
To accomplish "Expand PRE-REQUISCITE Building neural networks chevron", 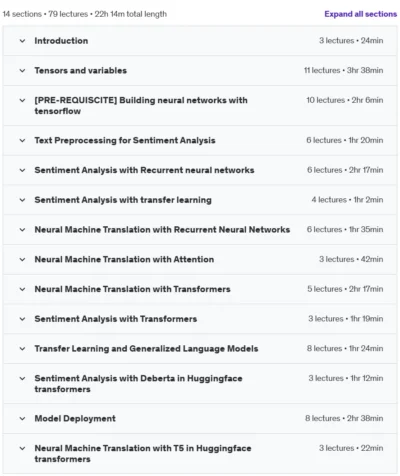I will (22, 100).
